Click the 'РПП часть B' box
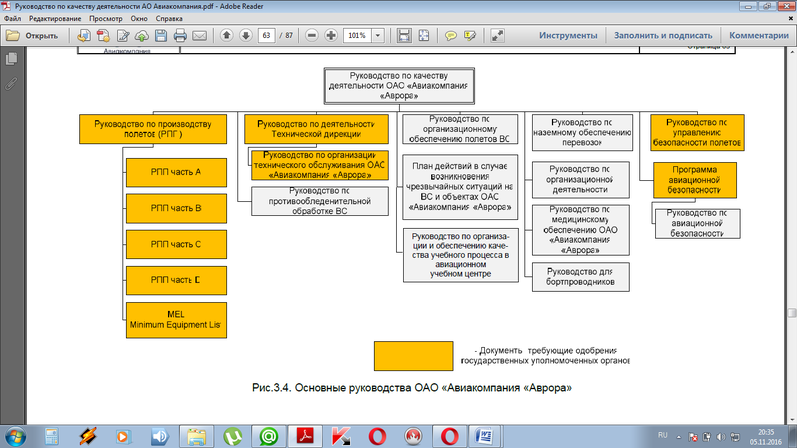The image size is (797, 448). click(176, 208)
